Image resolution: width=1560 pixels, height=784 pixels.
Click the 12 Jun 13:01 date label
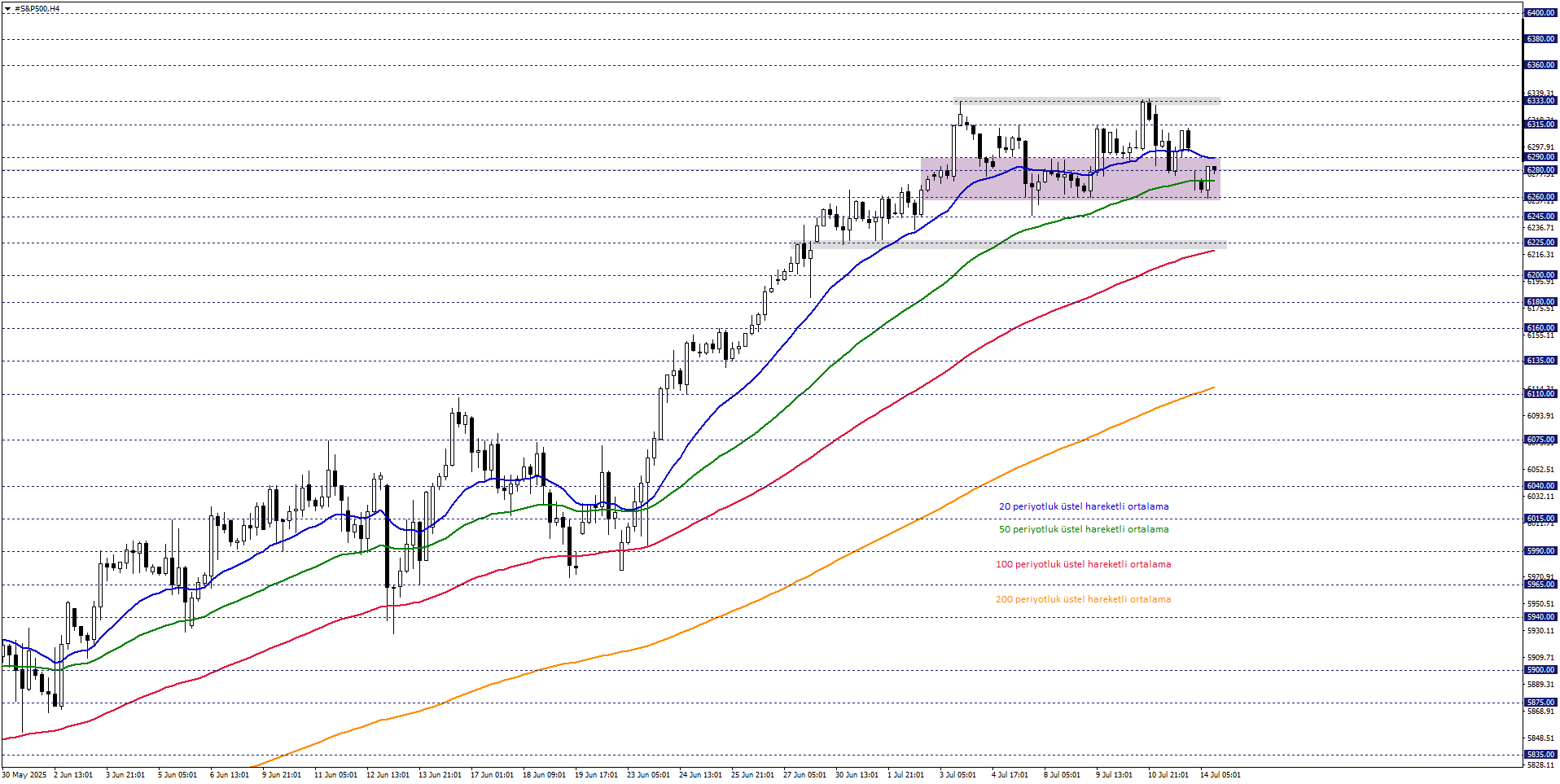tap(388, 775)
